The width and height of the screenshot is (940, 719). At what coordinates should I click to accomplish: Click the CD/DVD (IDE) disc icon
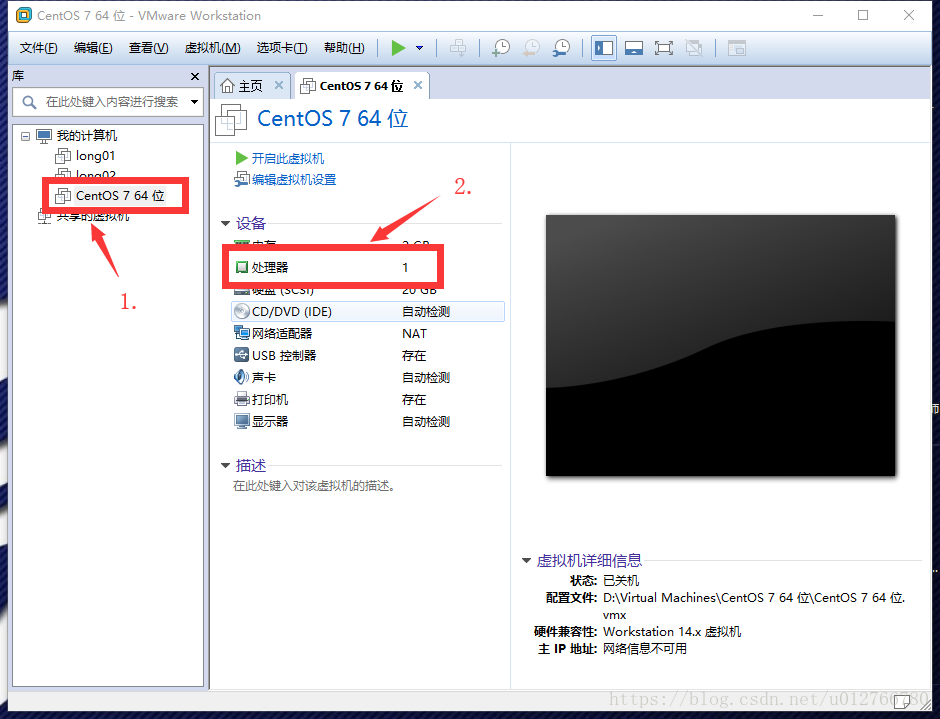coord(241,311)
